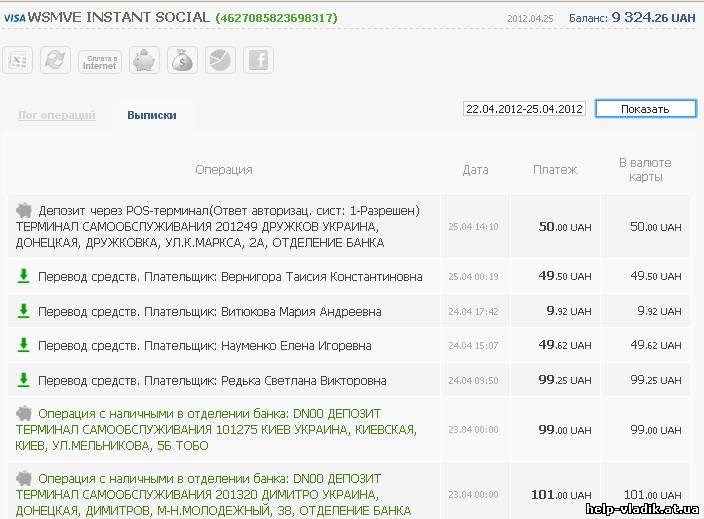Open the 'Оплата в Internet' option
Screen dimensions: 704x519
pyautogui.click(x=100, y=62)
